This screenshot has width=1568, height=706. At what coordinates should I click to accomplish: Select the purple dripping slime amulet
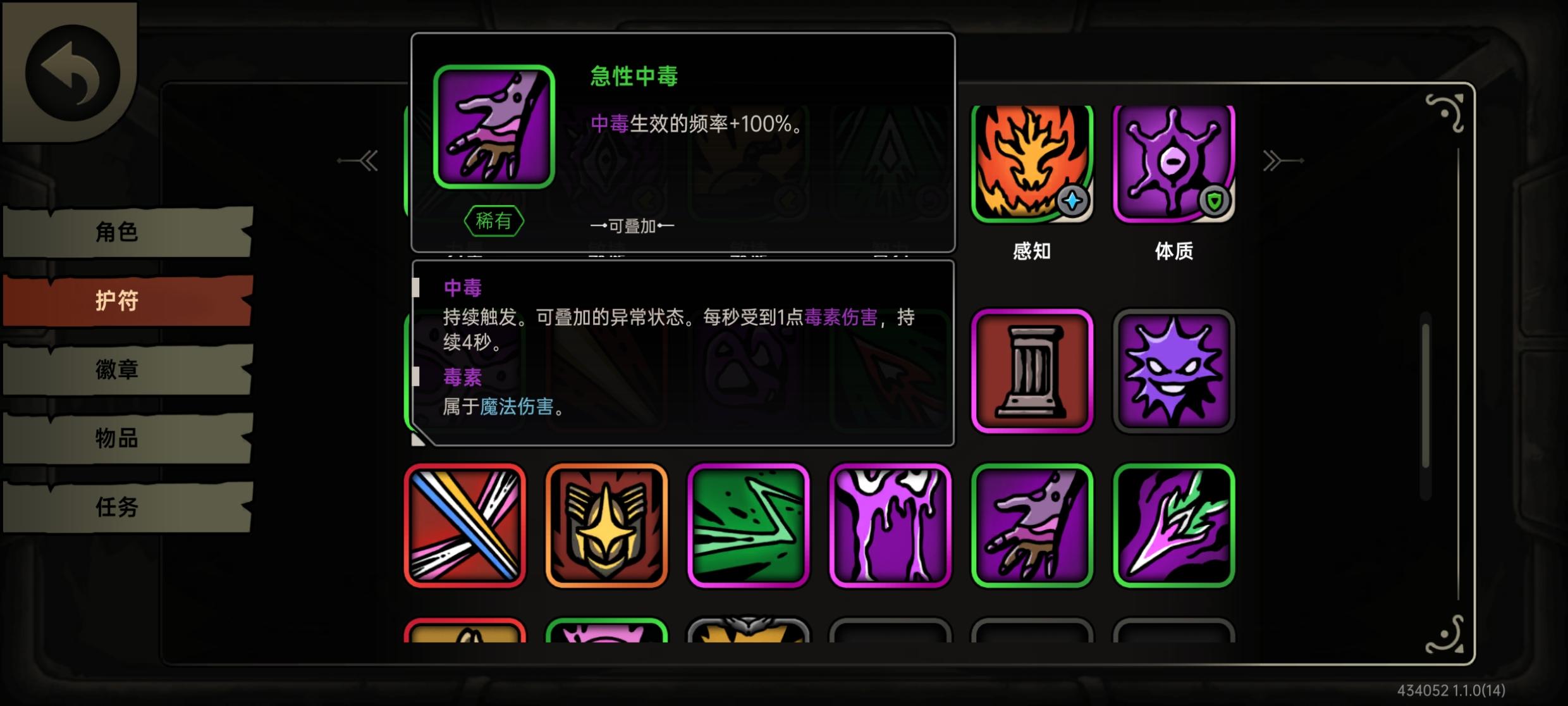pos(890,526)
